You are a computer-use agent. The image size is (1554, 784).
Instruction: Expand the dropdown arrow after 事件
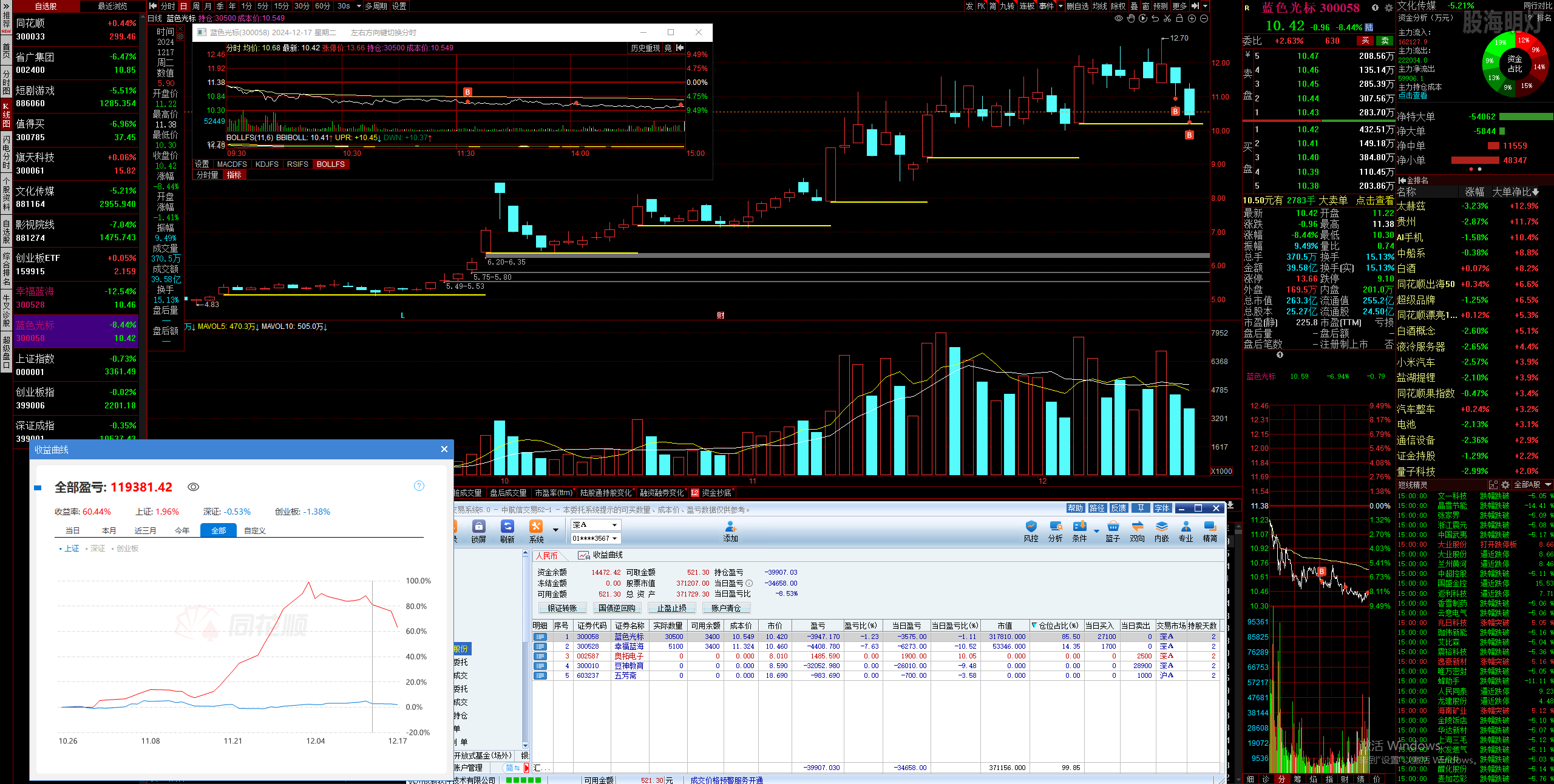[x=1060, y=6]
